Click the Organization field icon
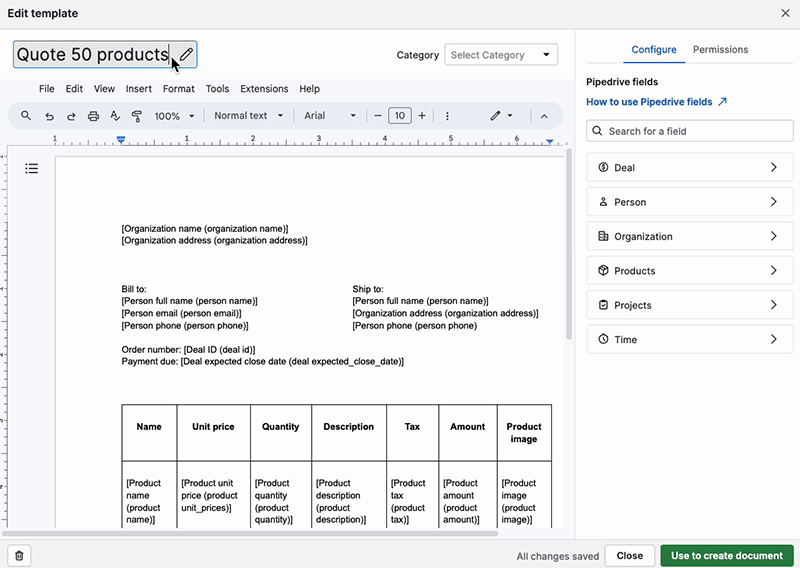800x568 pixels. (x=603, y=236)
